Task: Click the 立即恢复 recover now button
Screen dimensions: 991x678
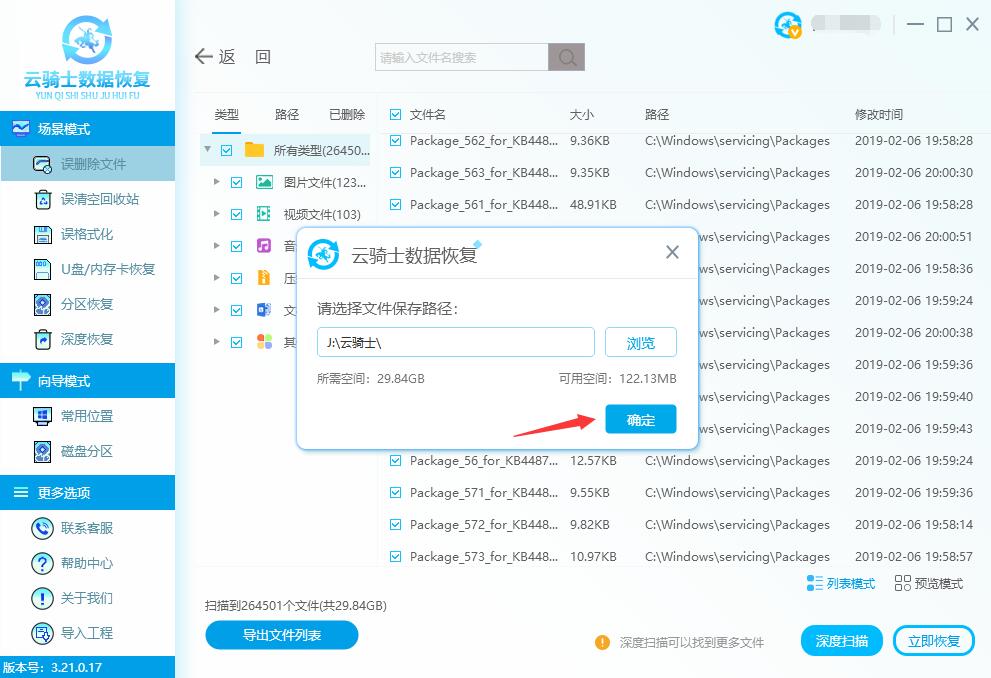Action: [x=934, y=641]
